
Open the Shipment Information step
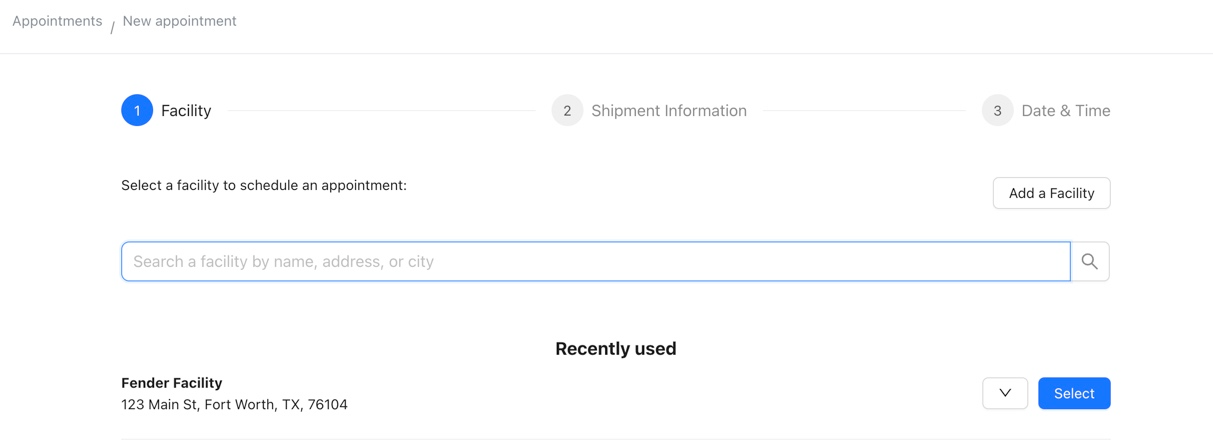669,111
